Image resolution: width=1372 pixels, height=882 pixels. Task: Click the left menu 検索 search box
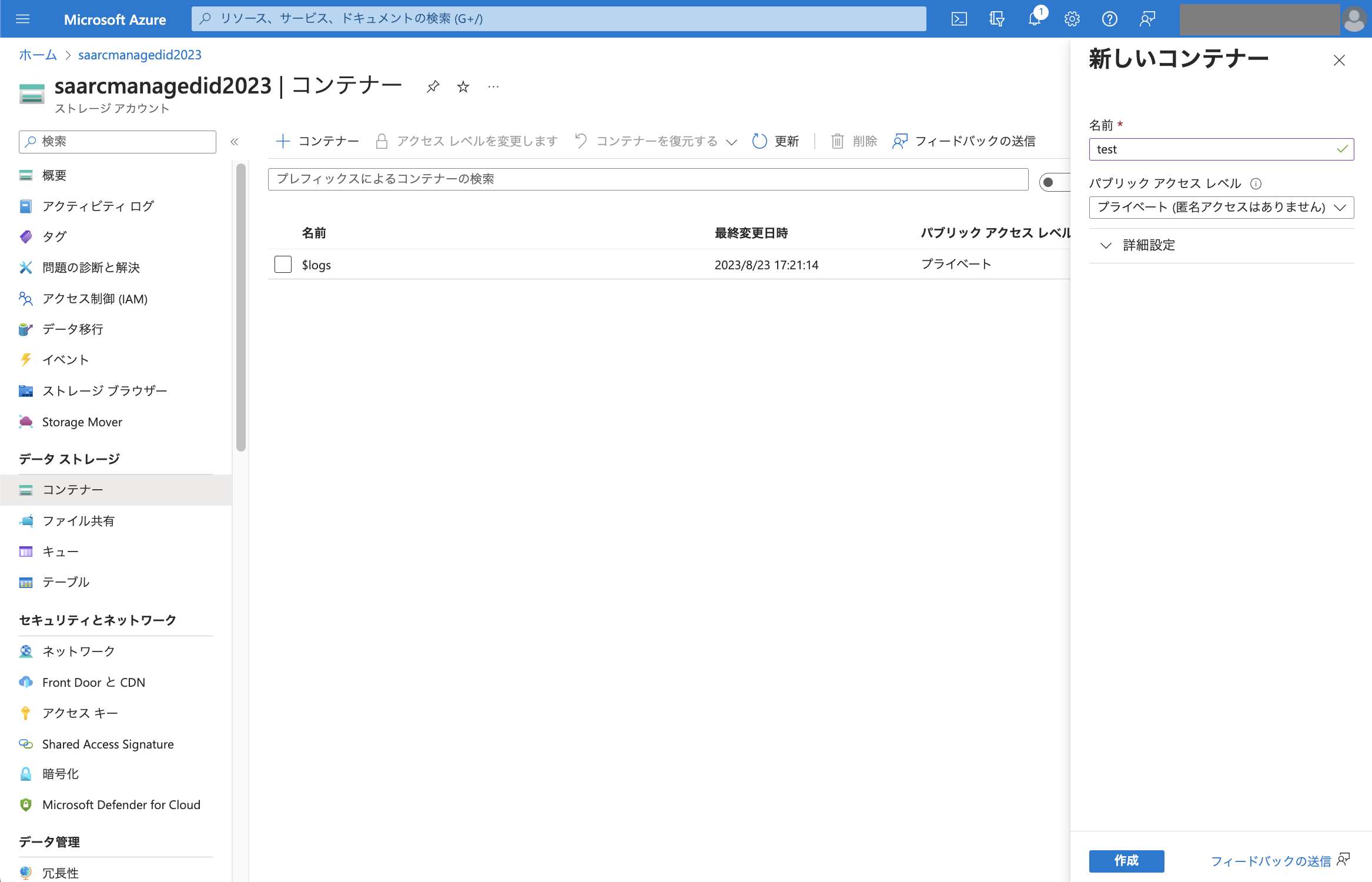point(118,142)
